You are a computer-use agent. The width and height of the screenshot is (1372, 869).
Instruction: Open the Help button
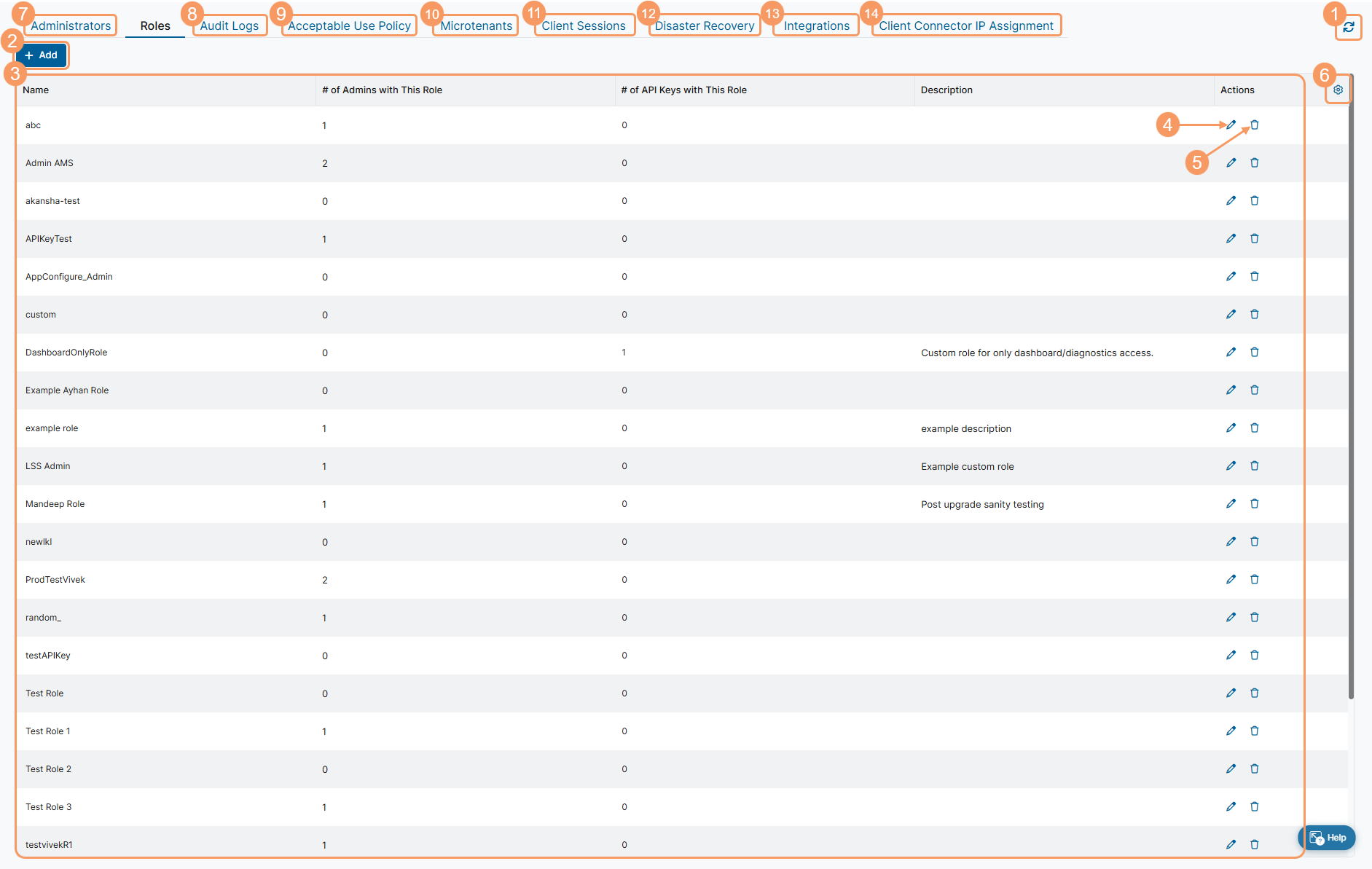[1327, 838]
